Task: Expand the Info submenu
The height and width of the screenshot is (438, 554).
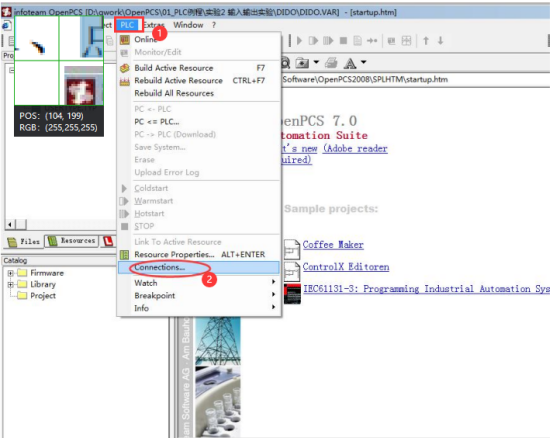Action: coord(199,308)
